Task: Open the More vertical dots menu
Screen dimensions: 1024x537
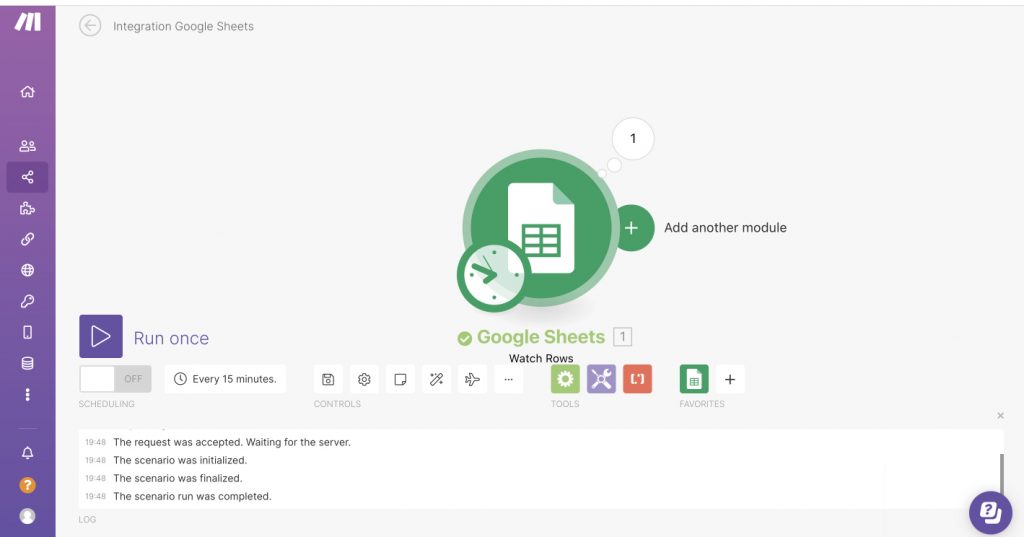Action: point(27,395)
